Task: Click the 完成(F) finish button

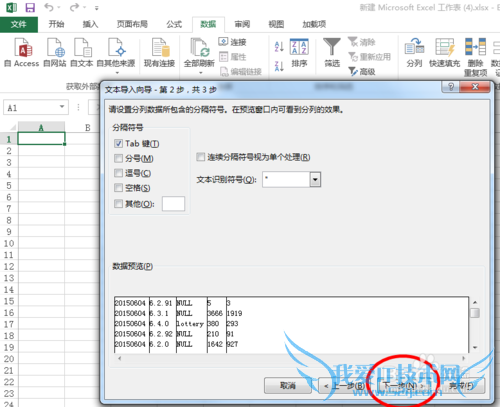Action: [461, 386]
